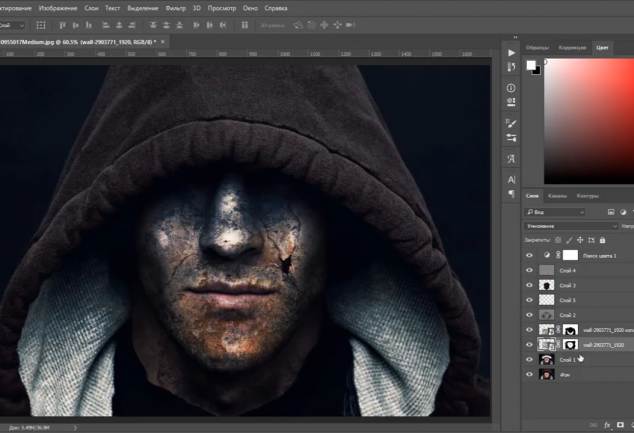Filter layers by pixel layers icon
Viewport: 634px width, 433px height.
[x=611, y=212]
